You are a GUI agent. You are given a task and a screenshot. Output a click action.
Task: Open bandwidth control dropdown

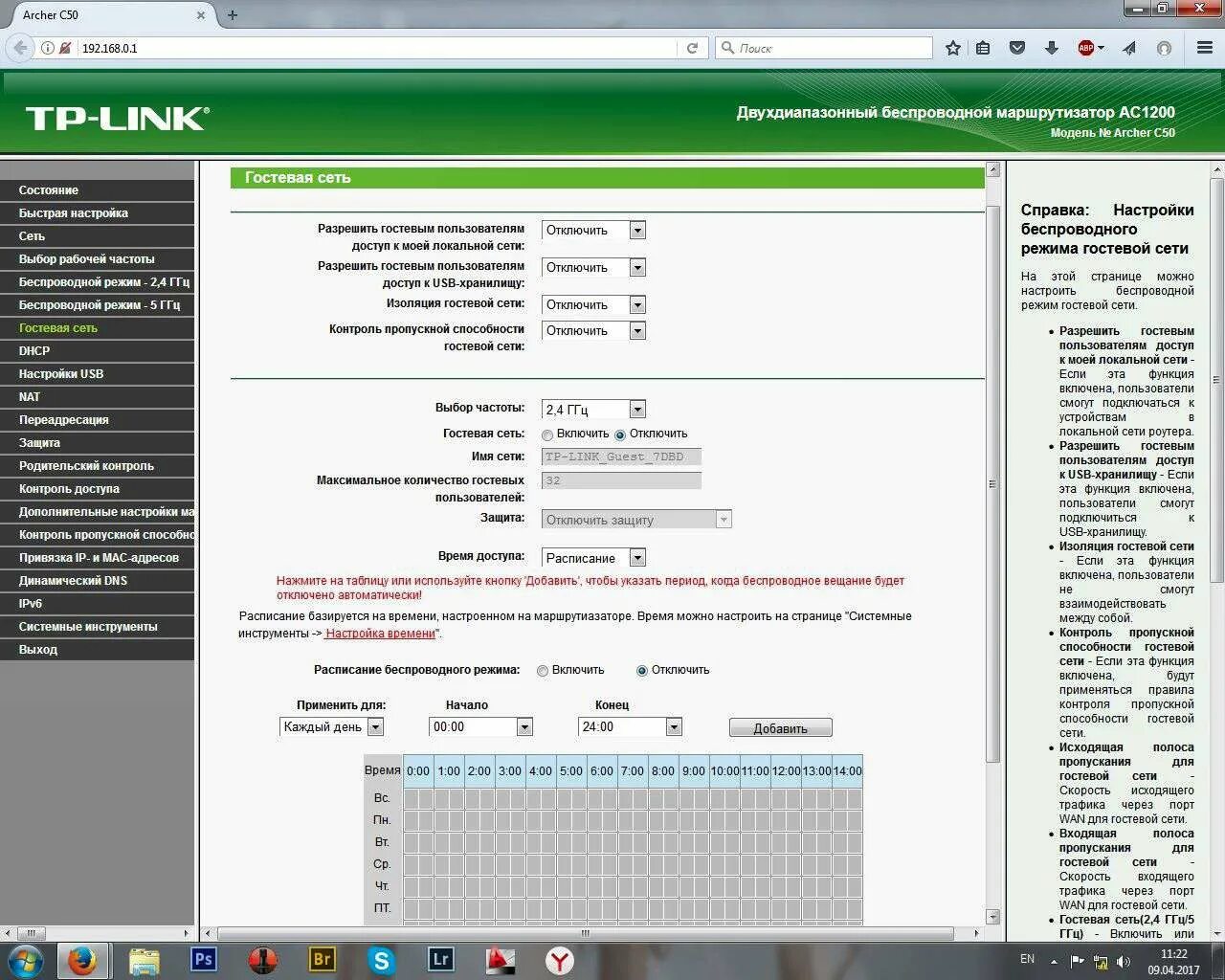click(593, 330)
